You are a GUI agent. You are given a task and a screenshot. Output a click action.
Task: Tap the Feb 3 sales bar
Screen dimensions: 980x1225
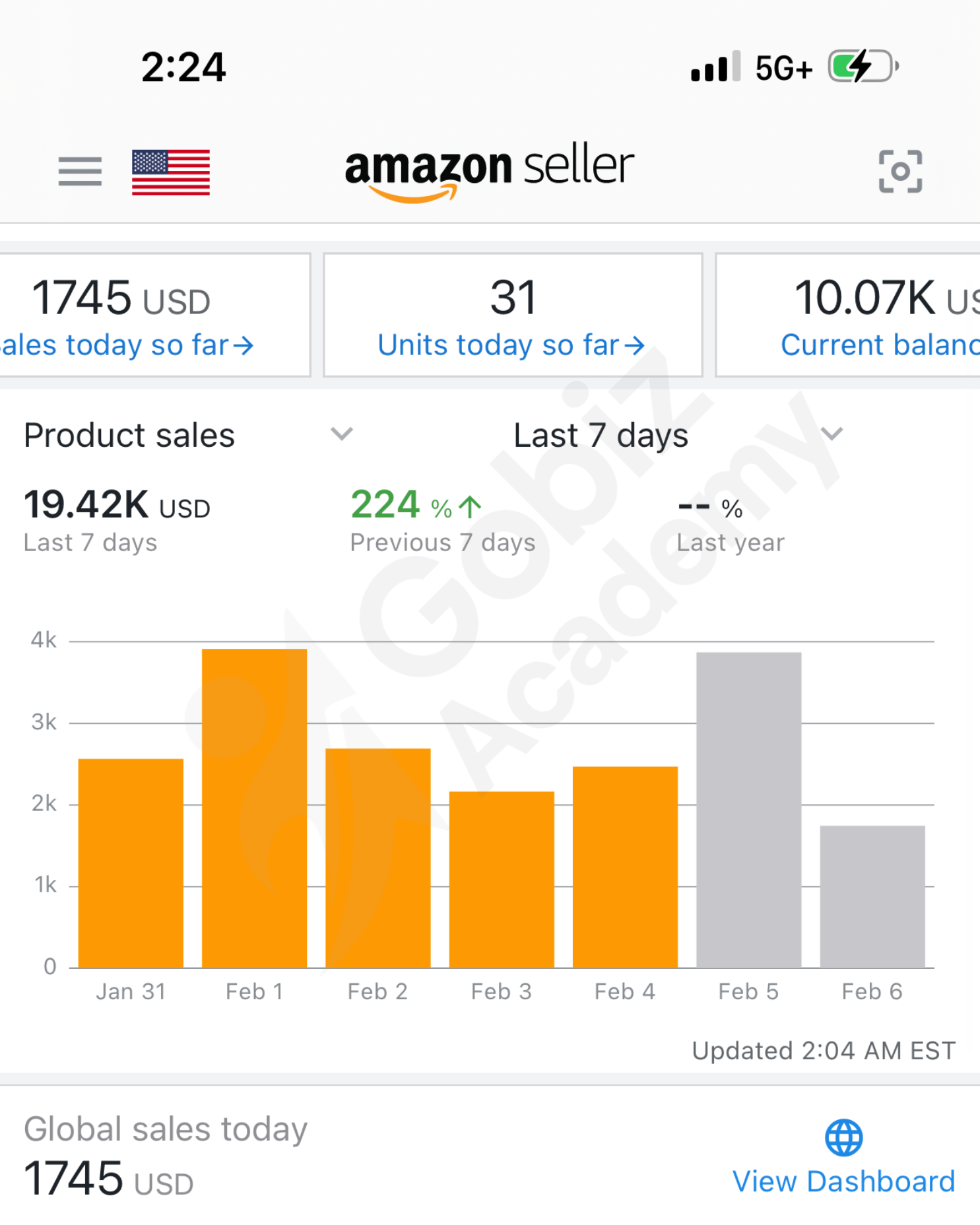[502, 880]
